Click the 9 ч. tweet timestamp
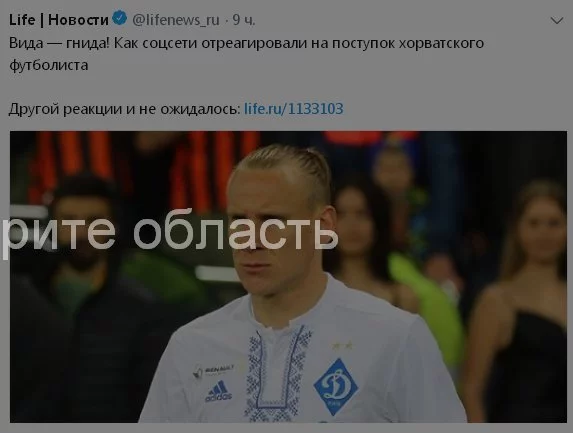Screen dimensions: 573x433 click(x=244, y=20)
